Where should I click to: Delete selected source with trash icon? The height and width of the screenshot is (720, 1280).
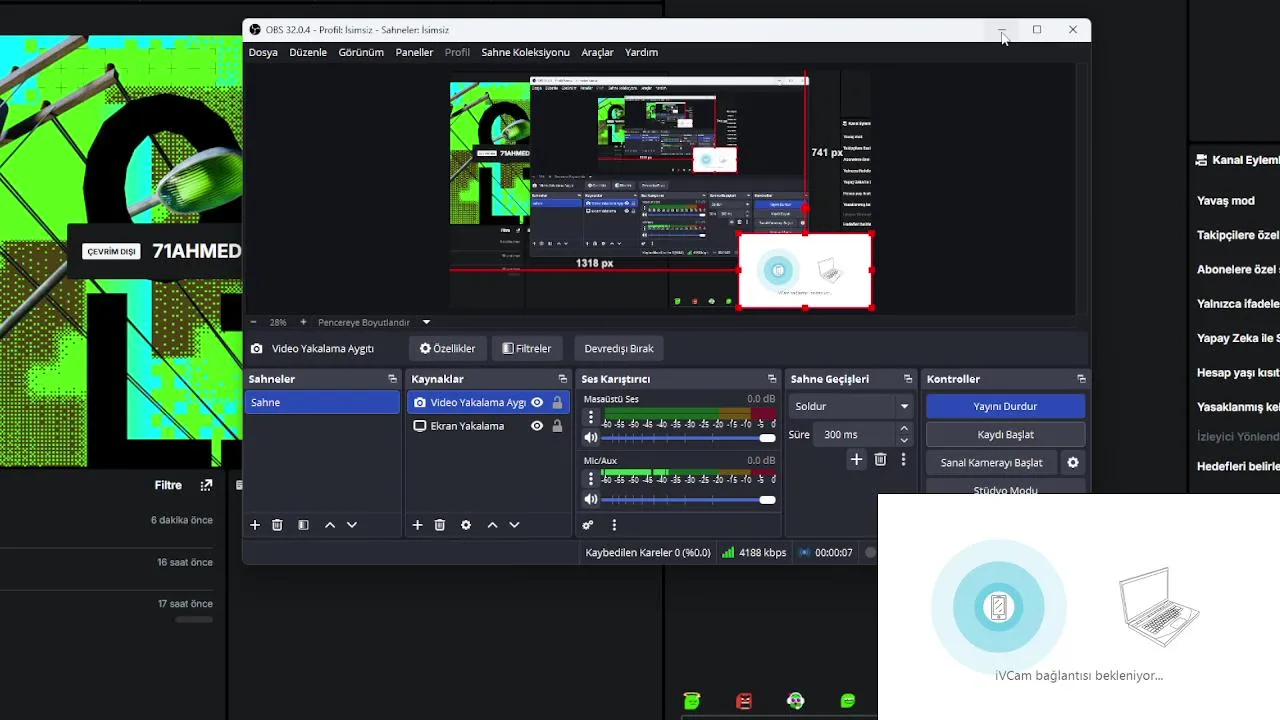(x=440, y=525)
